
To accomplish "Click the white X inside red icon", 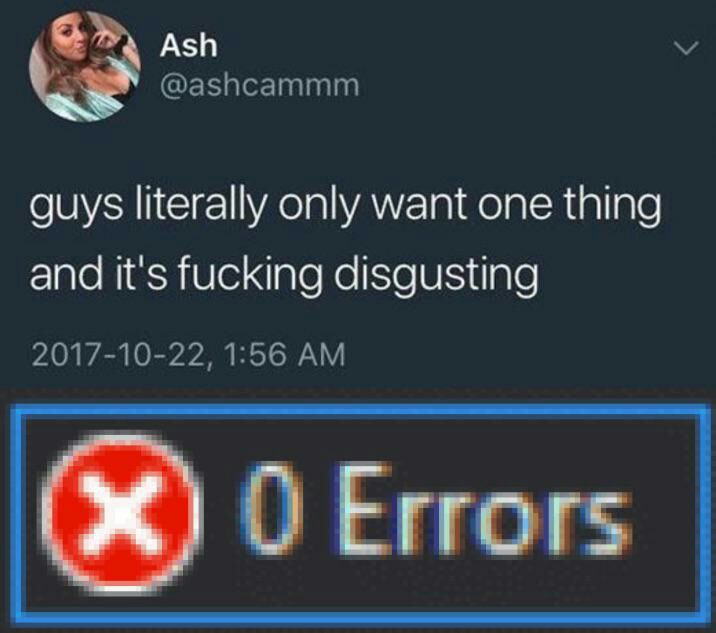I will (x=122, y=514).
